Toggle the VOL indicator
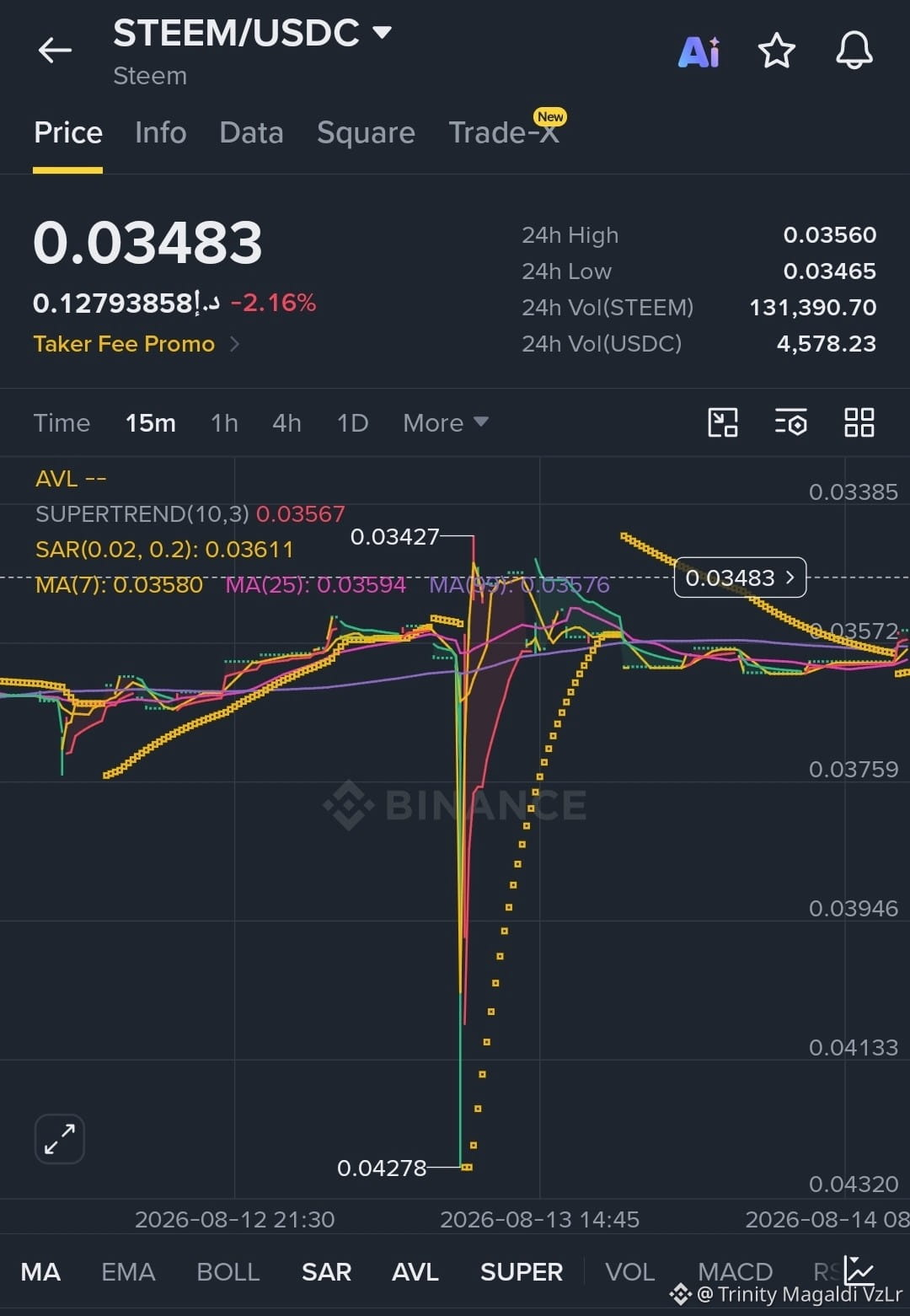 pyautogui.click(x=630, y=1271)
